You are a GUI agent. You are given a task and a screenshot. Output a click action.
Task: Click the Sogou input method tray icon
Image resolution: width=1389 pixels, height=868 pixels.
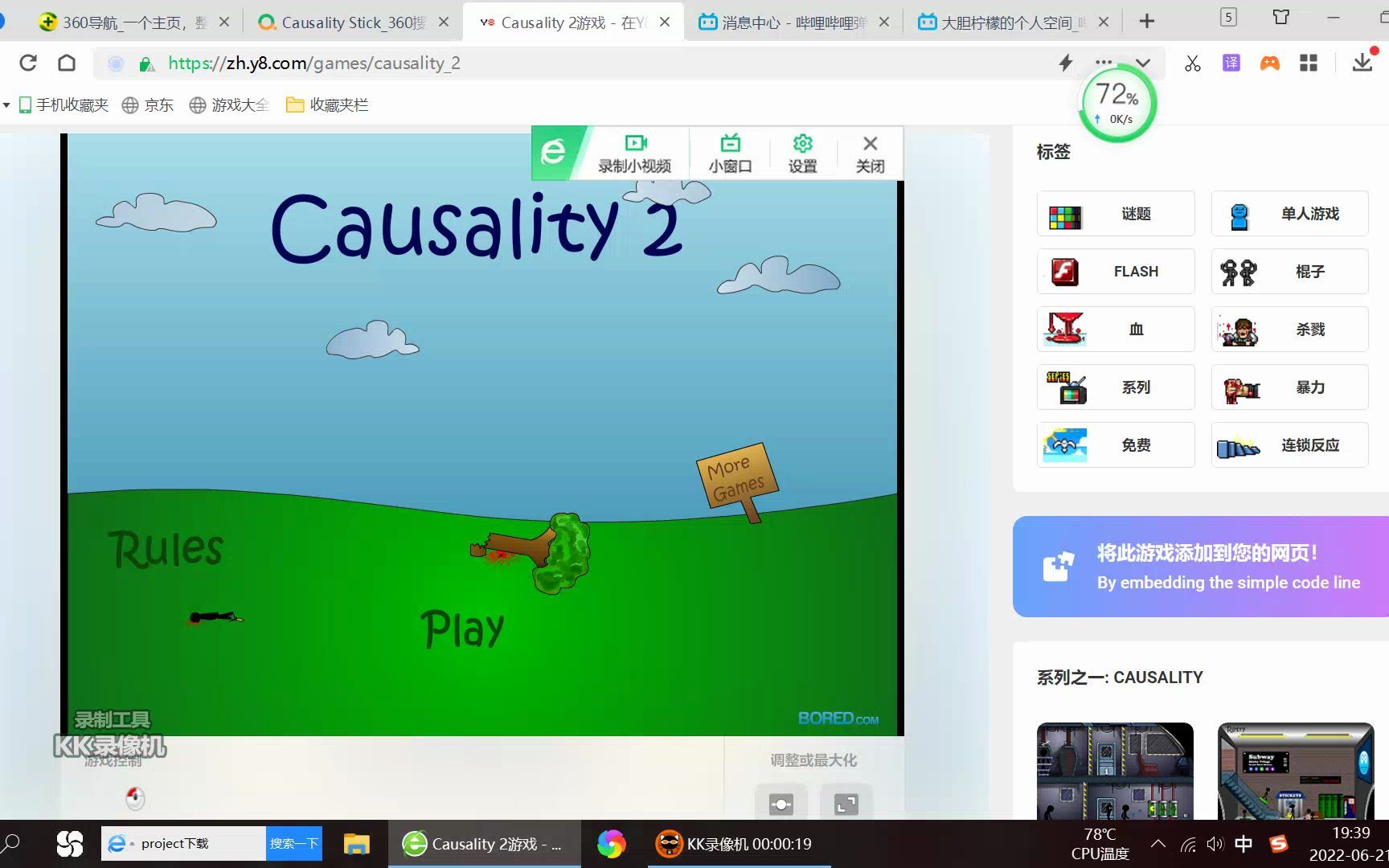1278,844
